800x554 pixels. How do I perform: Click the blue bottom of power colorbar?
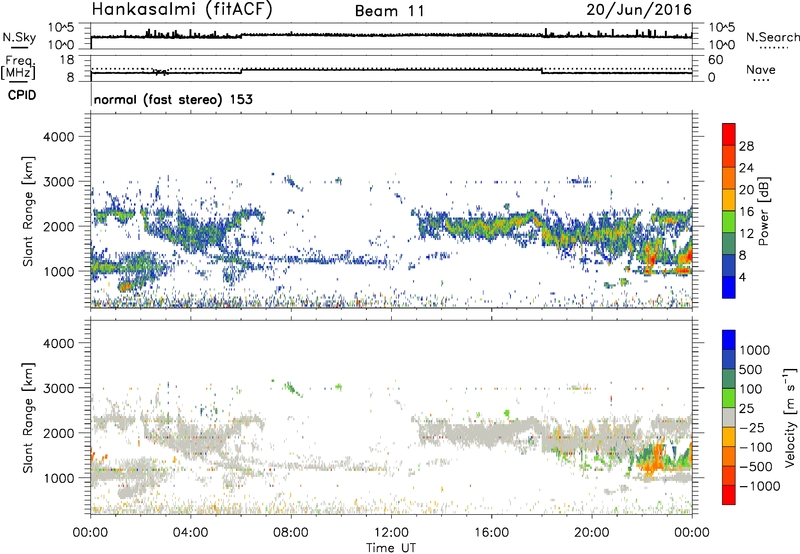pos(729,287)
